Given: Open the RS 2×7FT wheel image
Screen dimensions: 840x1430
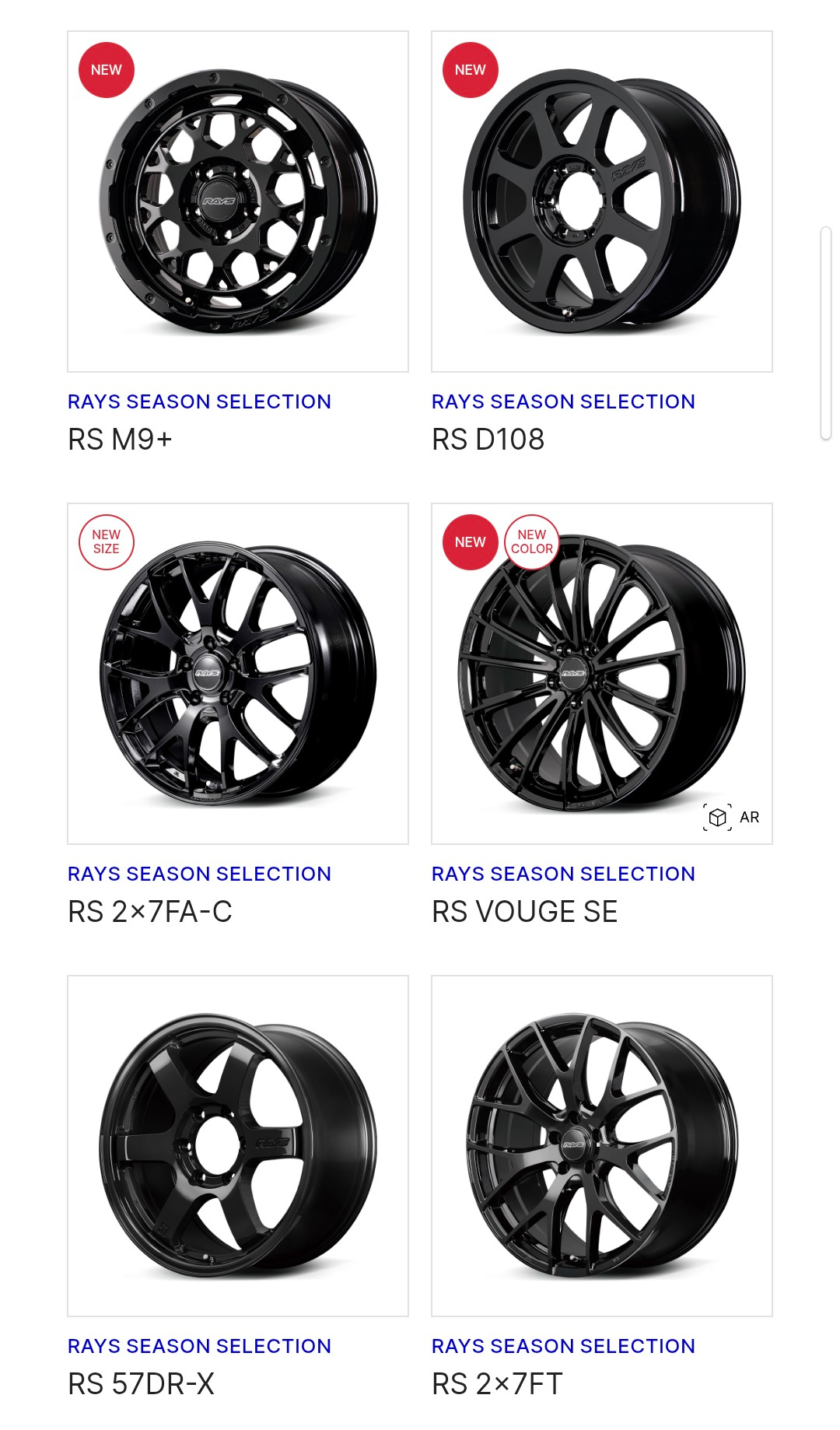Looking at the screenshot, I should 602,1146.
